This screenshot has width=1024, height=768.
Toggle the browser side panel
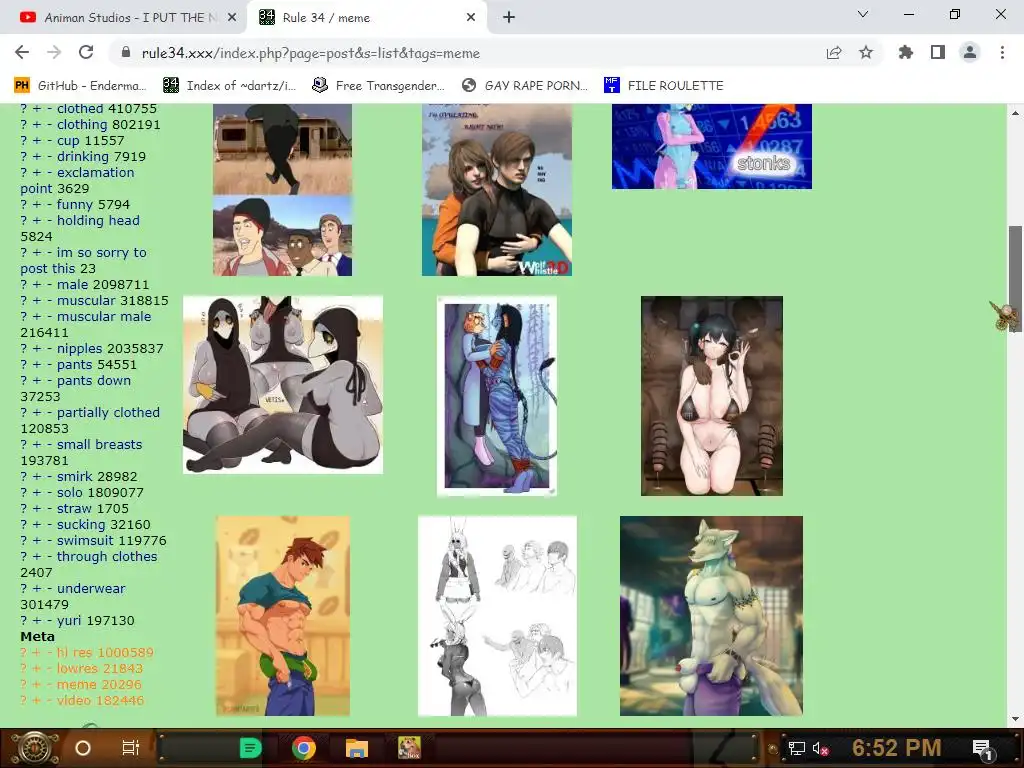coord(938,52)
